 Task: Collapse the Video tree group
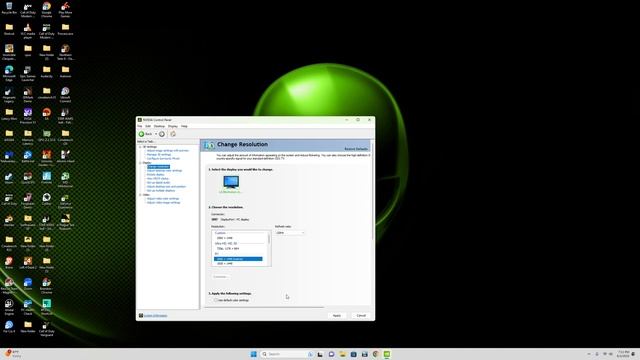(140, 195)
